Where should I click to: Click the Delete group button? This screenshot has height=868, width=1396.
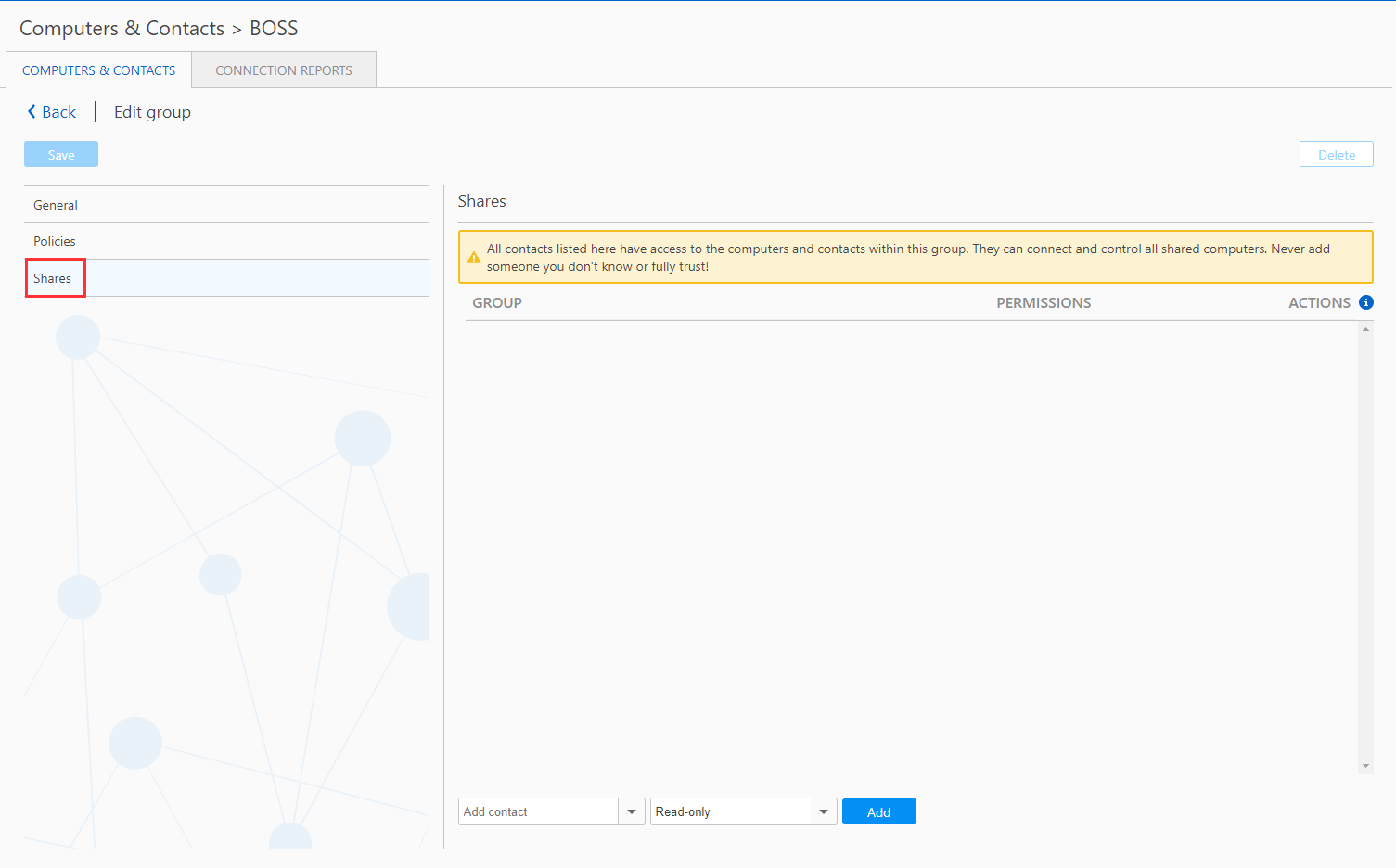1336,154
